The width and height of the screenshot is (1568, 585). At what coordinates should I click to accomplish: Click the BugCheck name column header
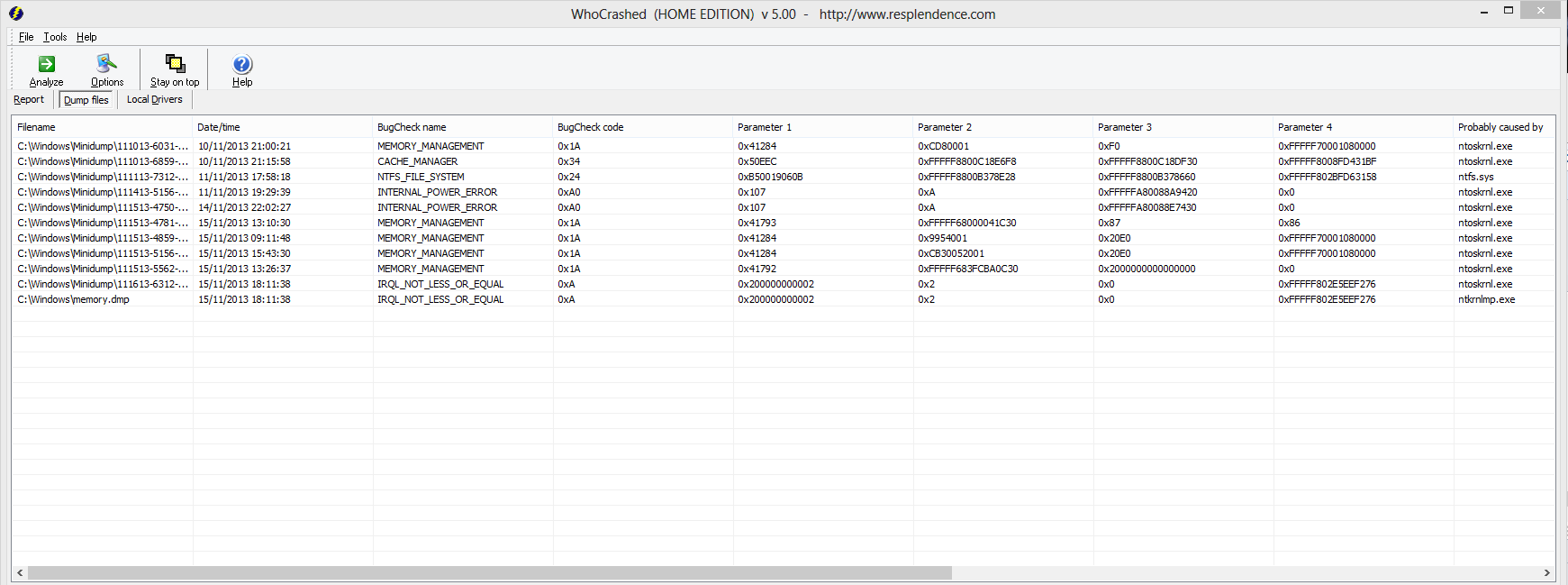461,127
